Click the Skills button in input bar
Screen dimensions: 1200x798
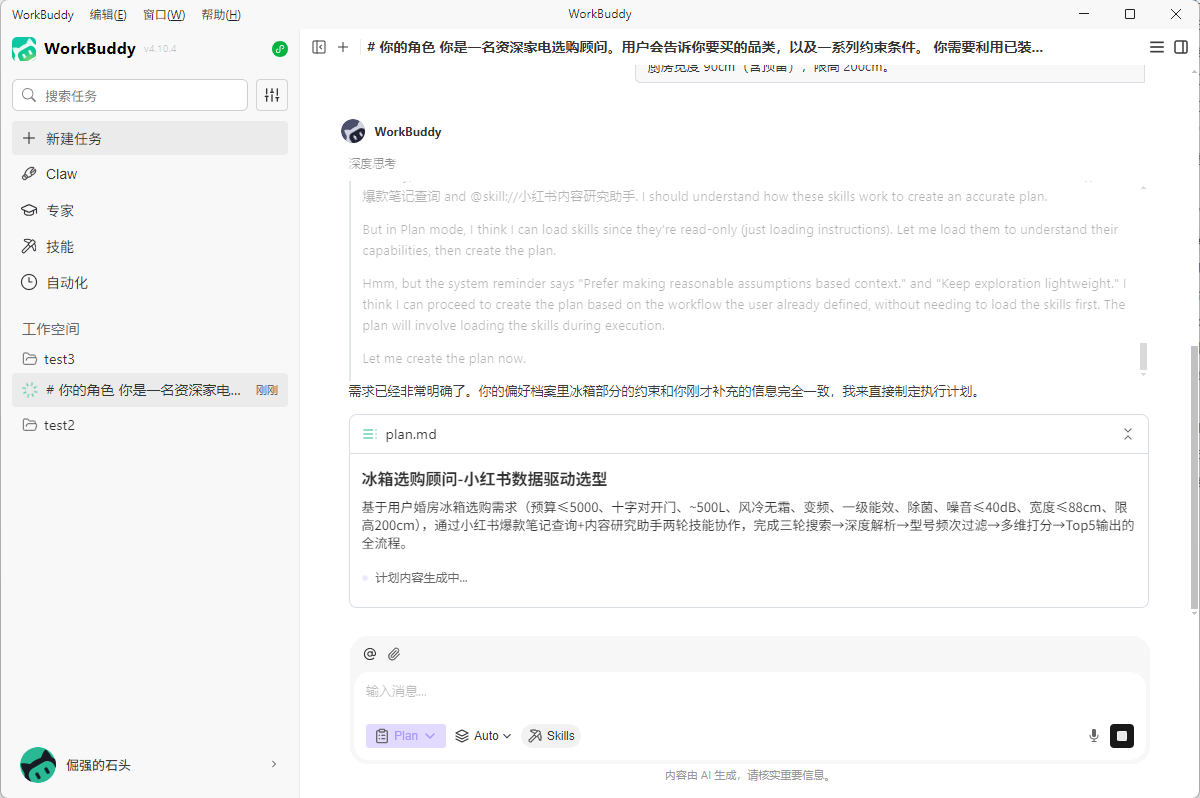click(551, 736)
